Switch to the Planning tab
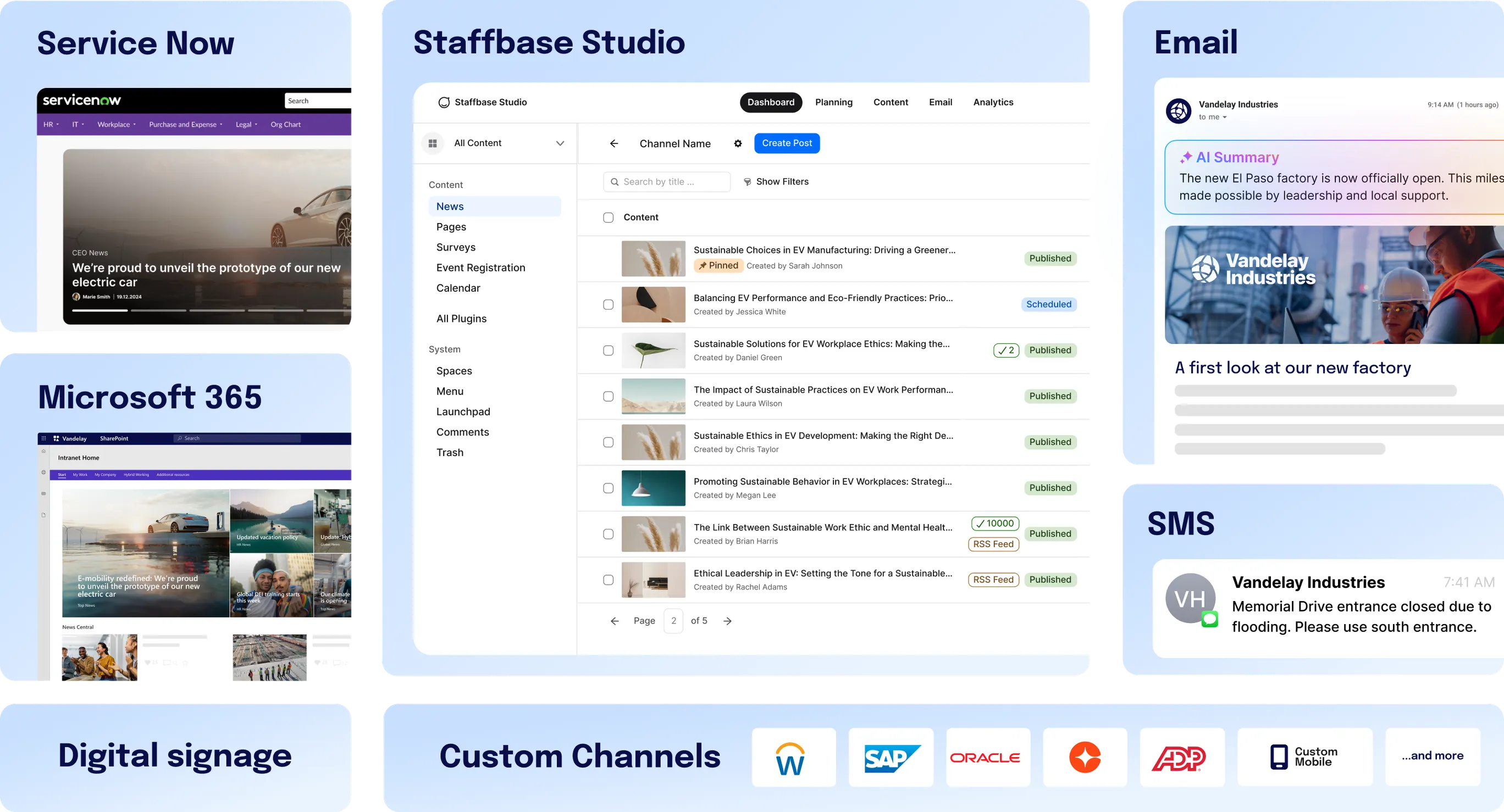This screenshot has width=1504, height=812. pos(834,102)
